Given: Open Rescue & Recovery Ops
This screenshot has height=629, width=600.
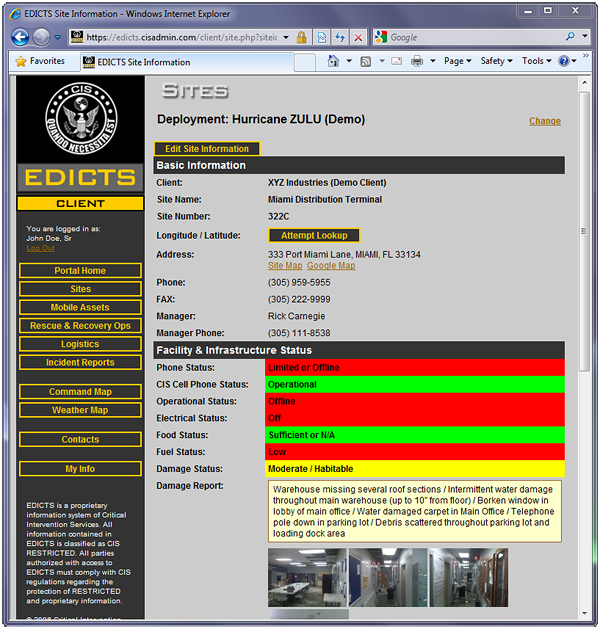Looking at the screenshot, I should (80, 326).
